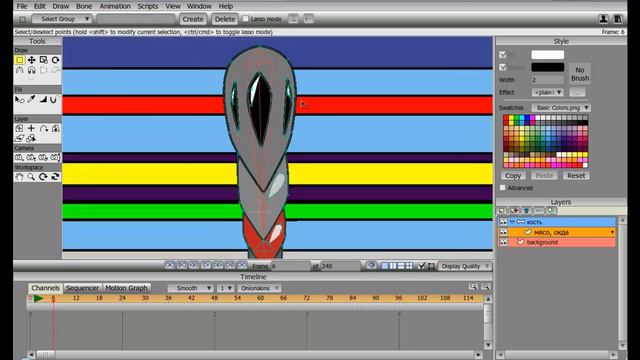Collapse the кость bone layer group
Viewport: 640px width, 360px height.
pyautogui.click(x=512, y=222)
